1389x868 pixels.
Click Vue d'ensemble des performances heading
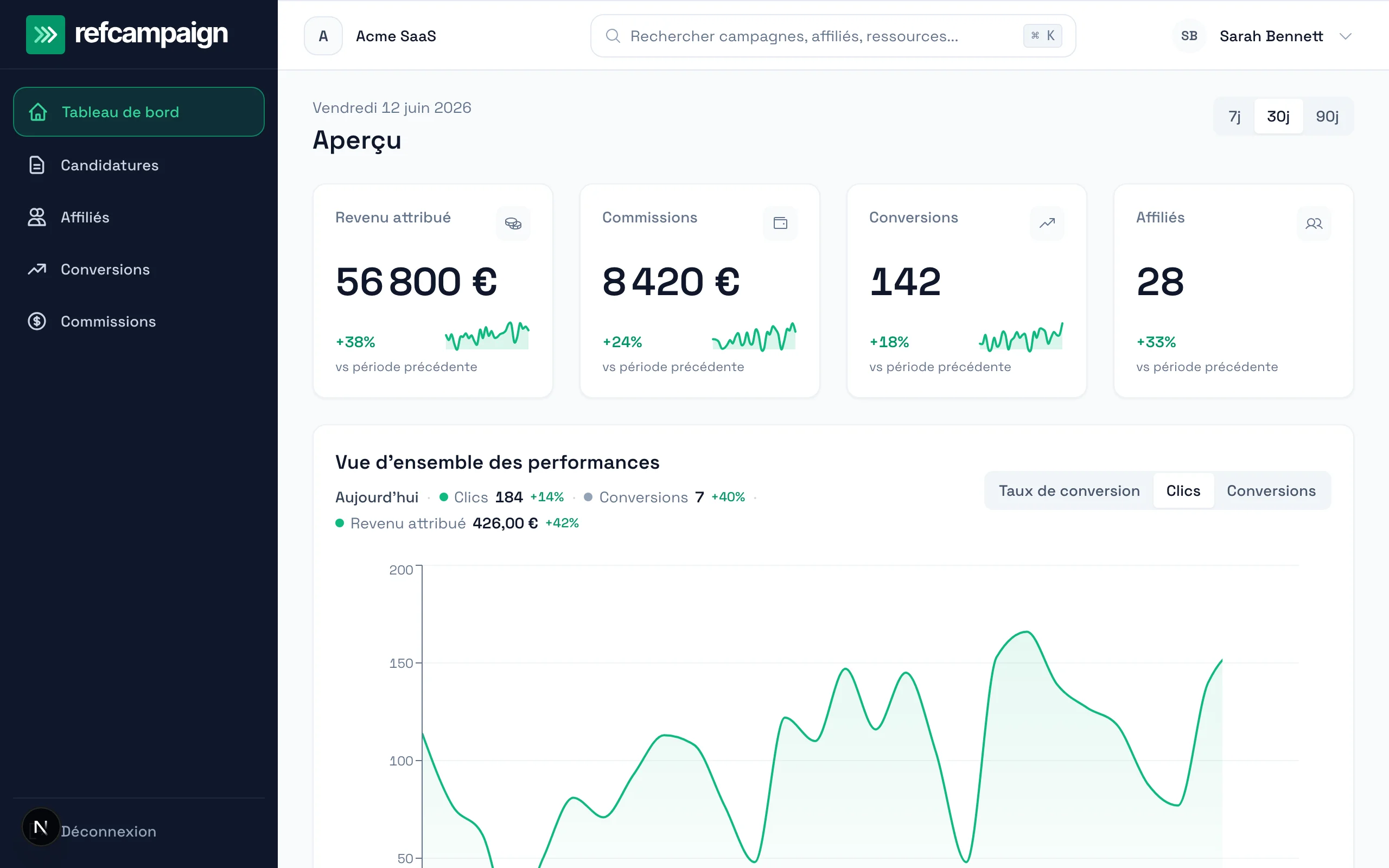(x=497, y=462)
